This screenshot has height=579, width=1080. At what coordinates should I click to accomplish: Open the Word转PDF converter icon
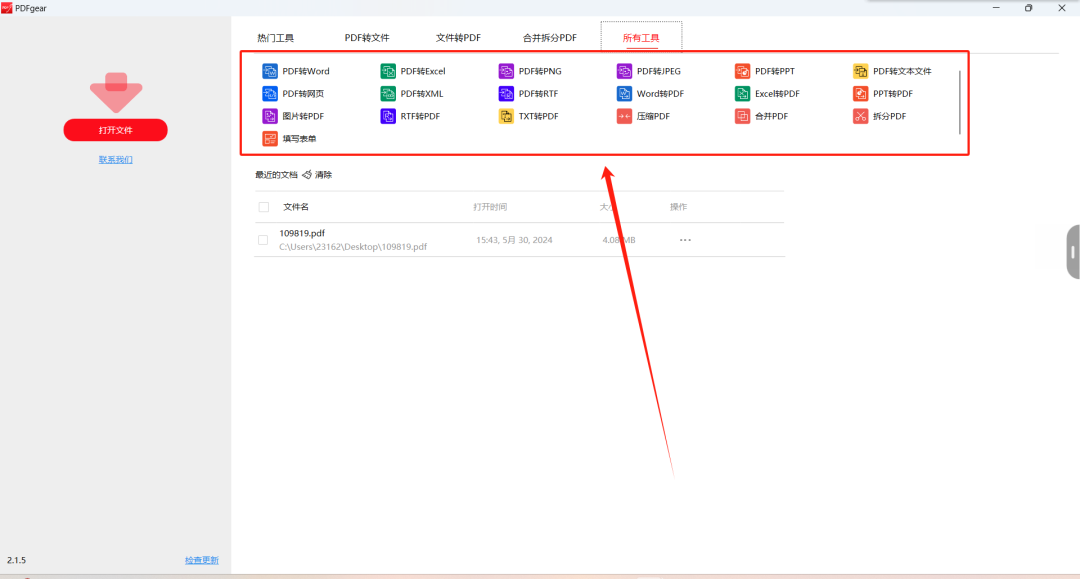[624, 94]
